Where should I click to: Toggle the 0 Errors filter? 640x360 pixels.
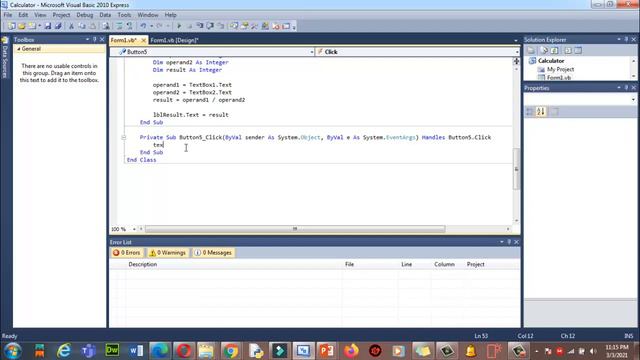click(127, 253)
